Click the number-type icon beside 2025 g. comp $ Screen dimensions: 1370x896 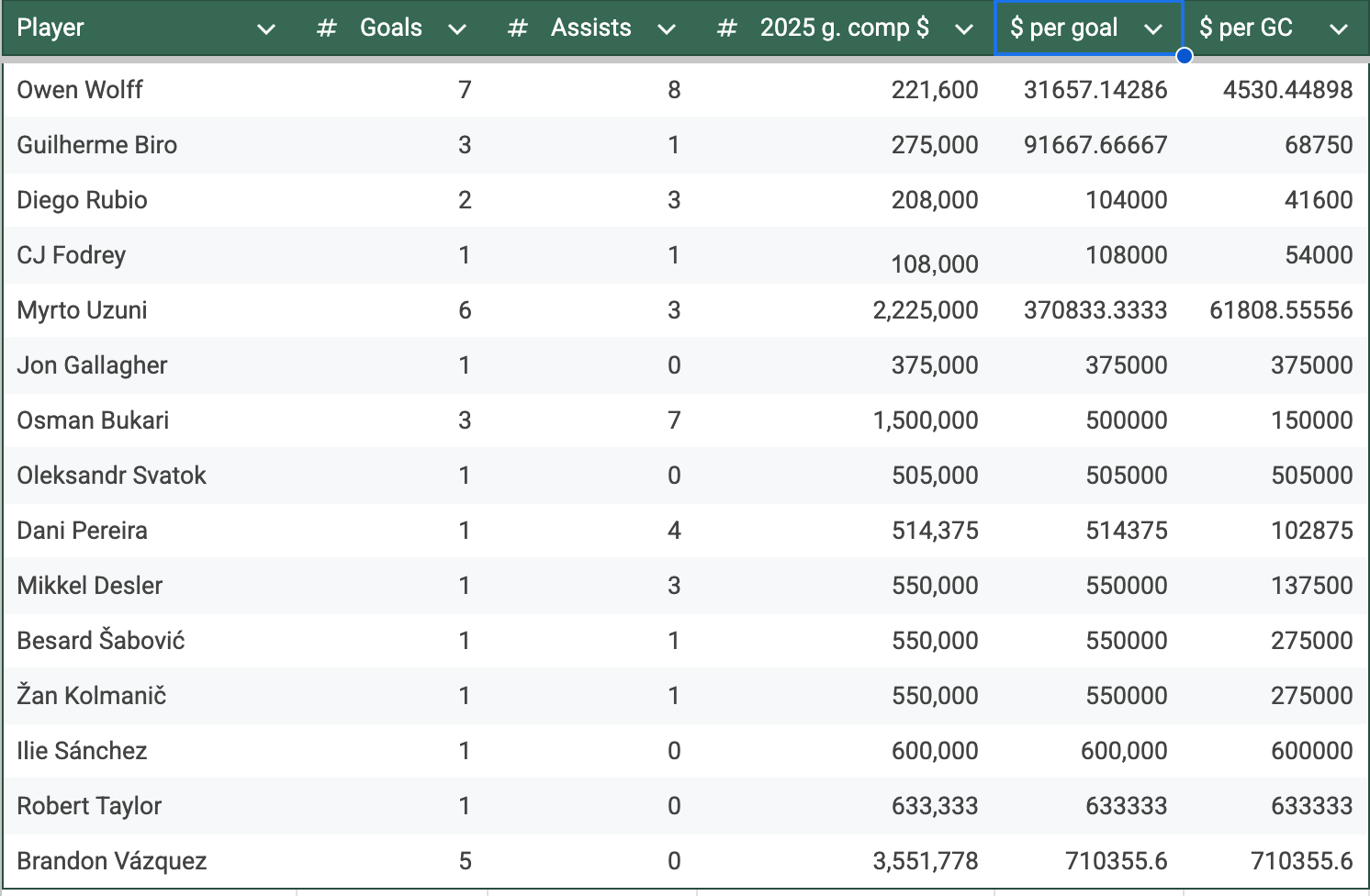click(727, 28)
